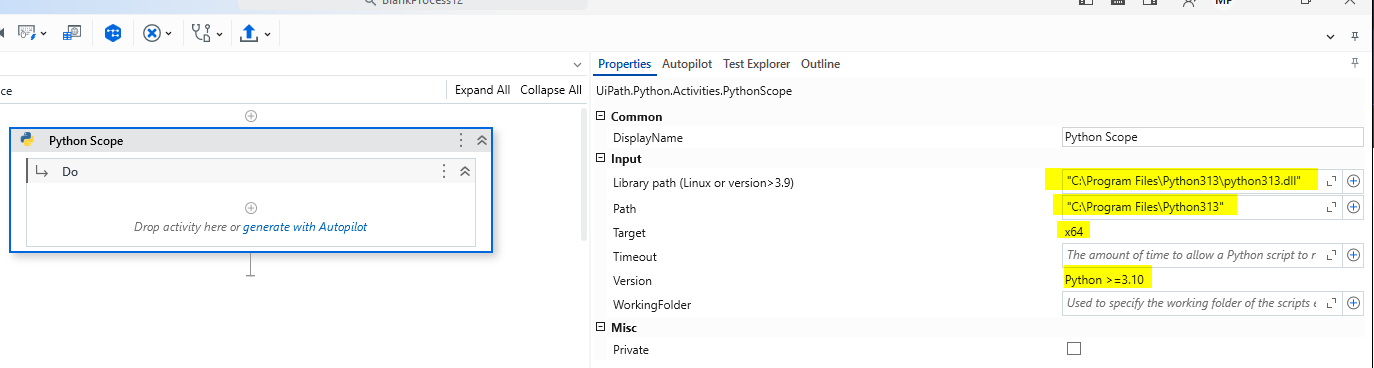Viewport: 1374px width, 368px height.
Task: Click the Private property label
Action: pyautogui.click(x=631, y=350)
